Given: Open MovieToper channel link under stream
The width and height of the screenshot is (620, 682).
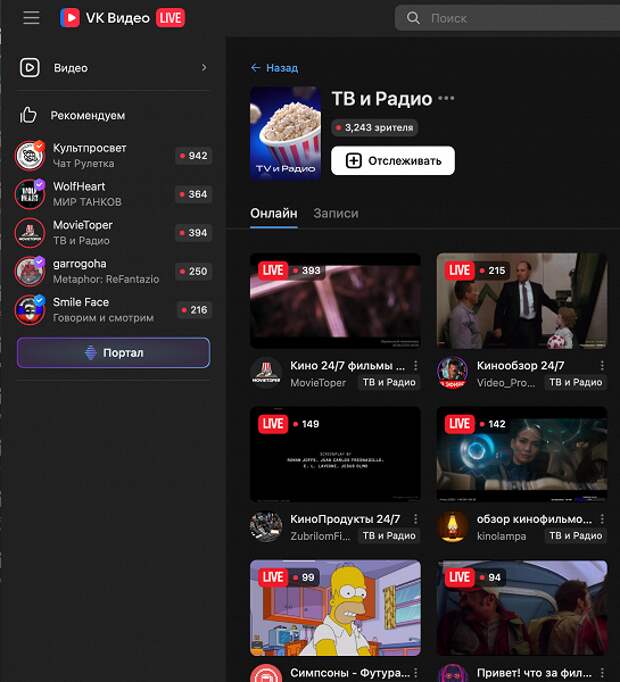Looking at the screenshot, I should [318, 383].
